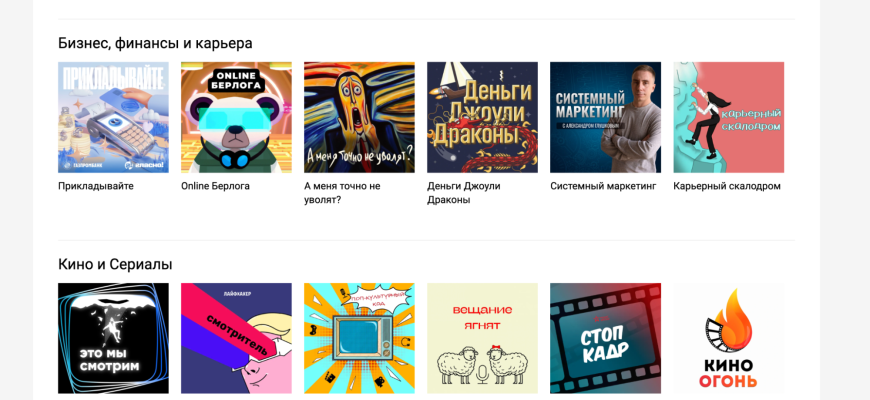The height and width of the screenshot is (400, 870).
Task: Open the Бизнес, финансы и карьера heading
Action: pyautogui.click(x=155, y=43)
